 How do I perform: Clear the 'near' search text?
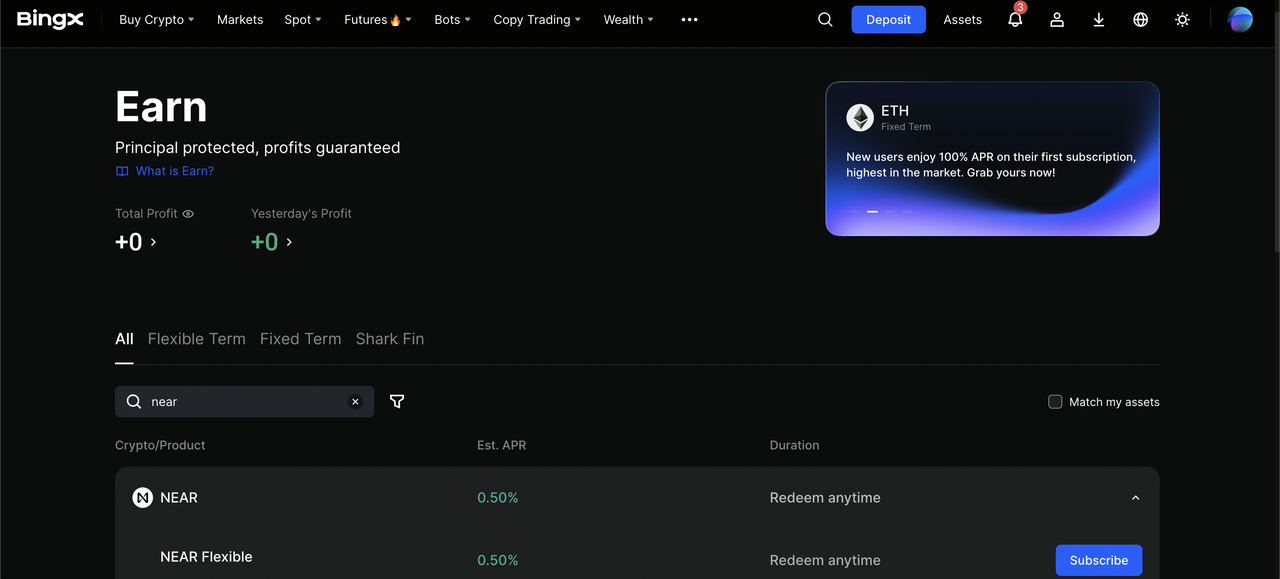click(355, 402)
